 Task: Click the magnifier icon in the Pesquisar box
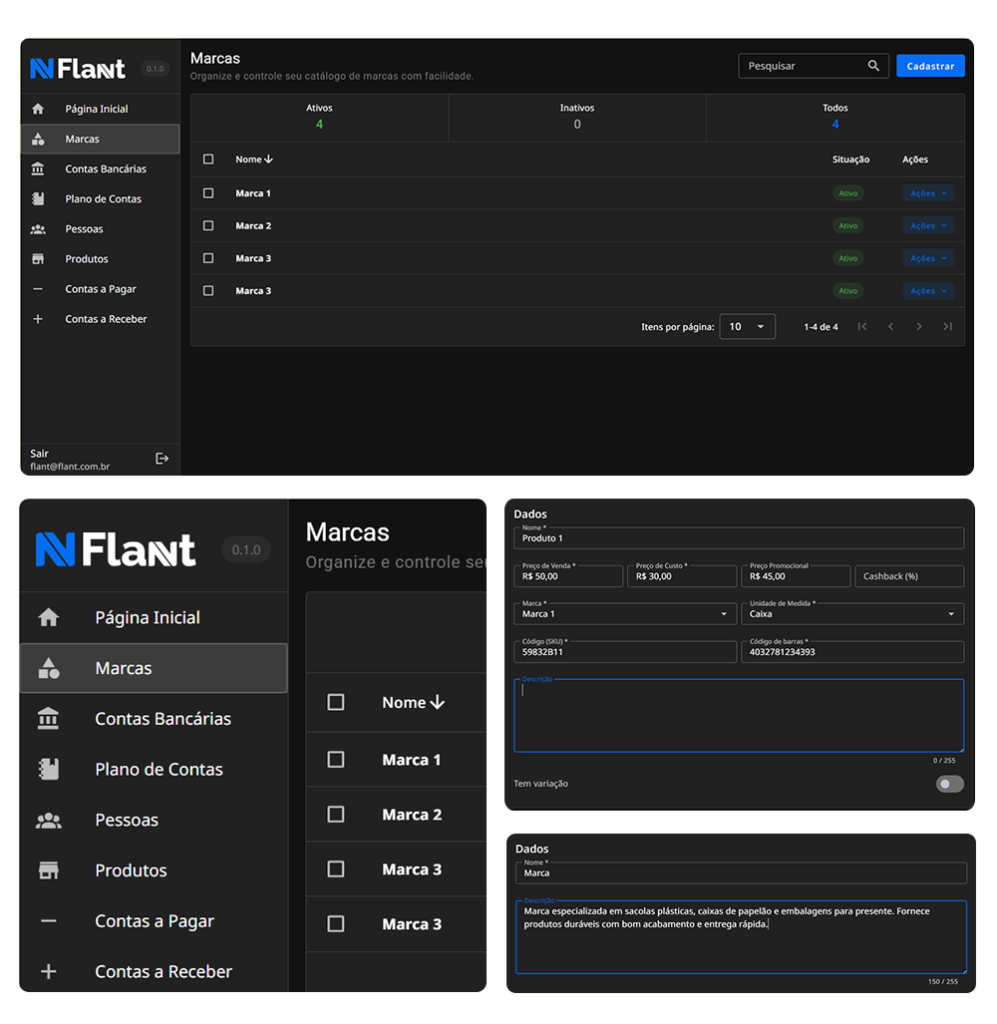[873, 66]
